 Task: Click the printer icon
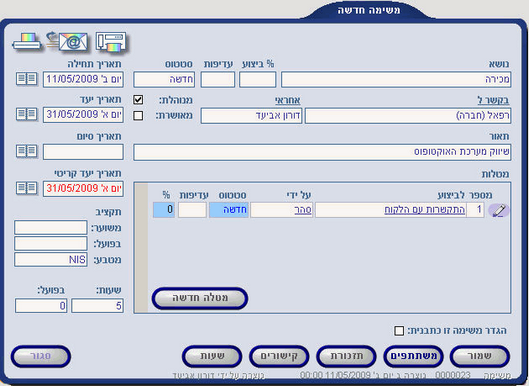27,42
